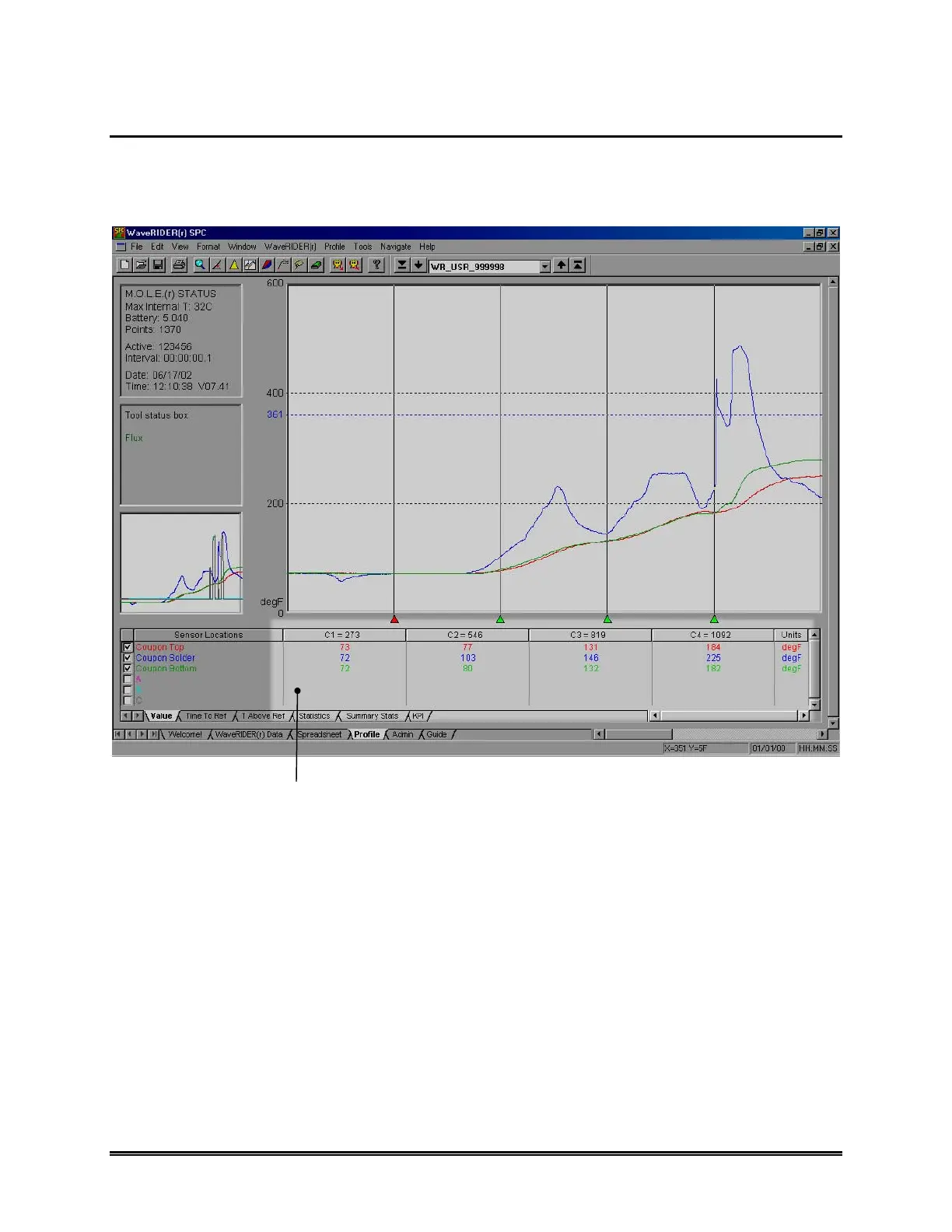952x1232 pixels.
Task: Switch to the Welcome! worksheet tab
Action: coord(185,734)
